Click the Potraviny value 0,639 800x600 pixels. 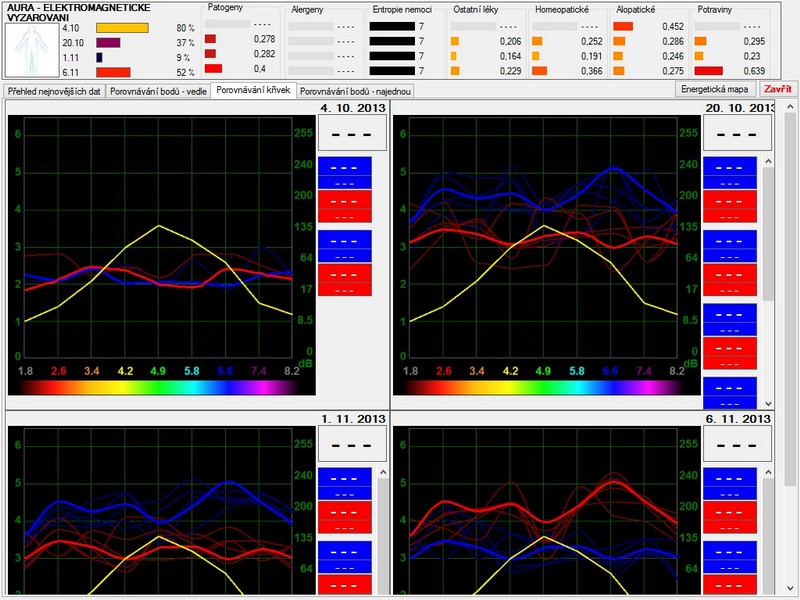pyautogui.click(x=754, y=71)
